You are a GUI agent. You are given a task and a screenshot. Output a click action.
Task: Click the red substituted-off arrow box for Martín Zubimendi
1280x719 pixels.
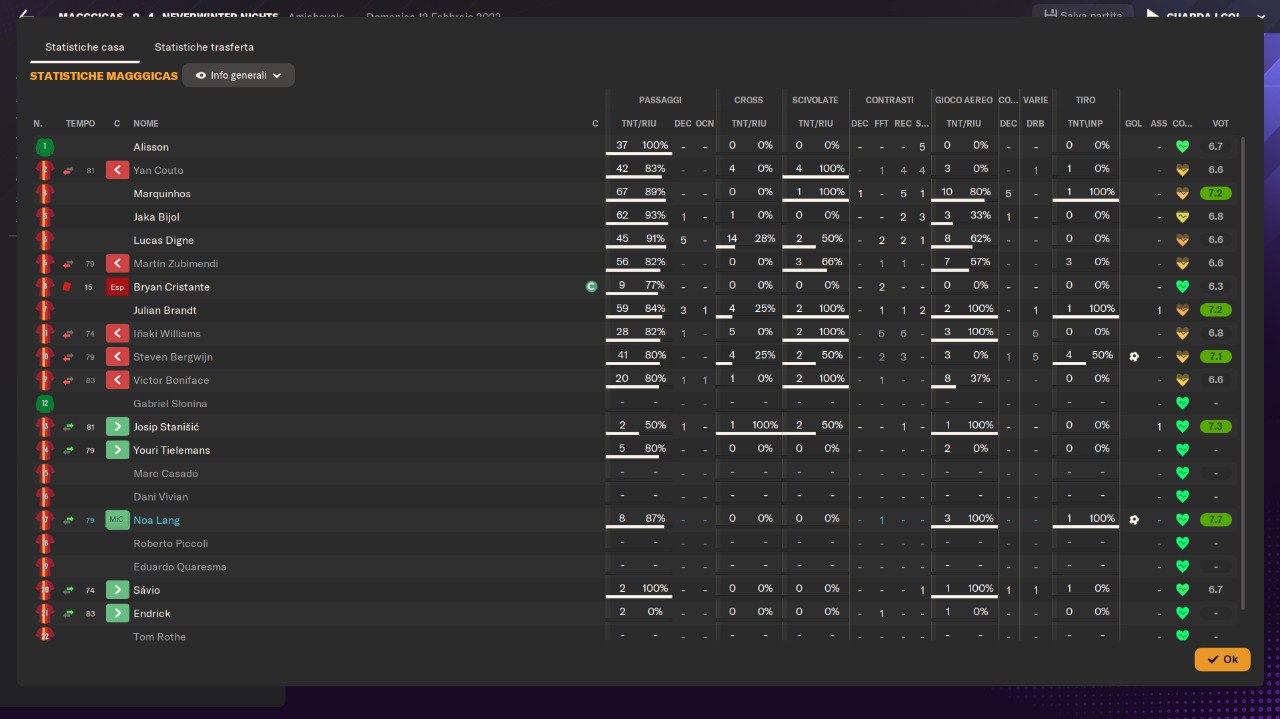117,264
